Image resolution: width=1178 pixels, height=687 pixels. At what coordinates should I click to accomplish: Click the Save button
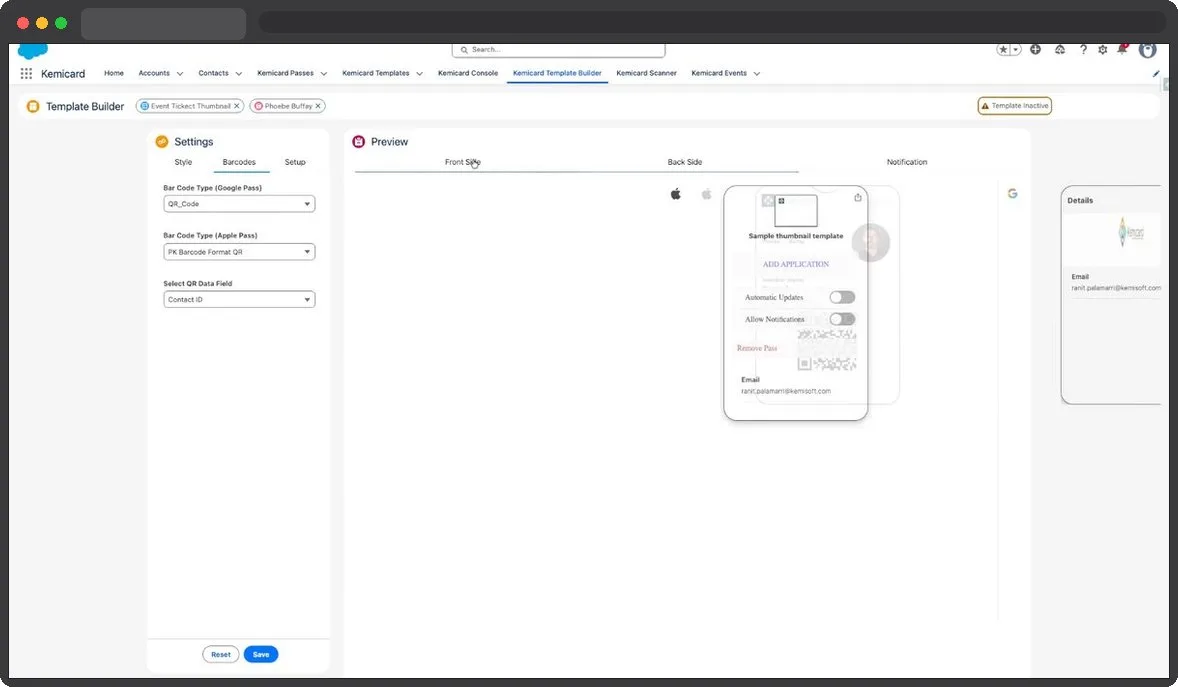pyautogui.click(x=261, y=655)
